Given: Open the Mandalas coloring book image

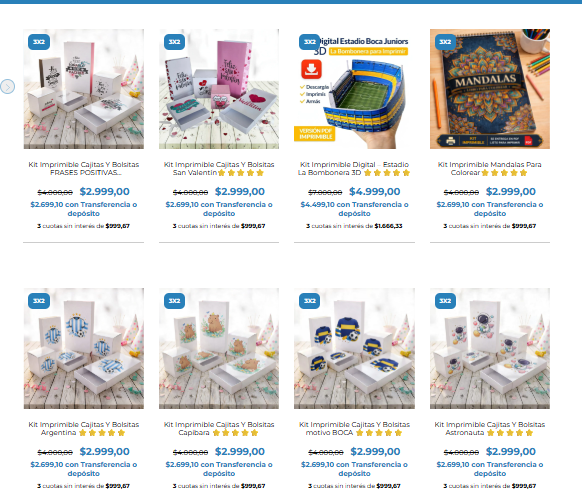Looking at the screenshot, I should tap(490, 89).
